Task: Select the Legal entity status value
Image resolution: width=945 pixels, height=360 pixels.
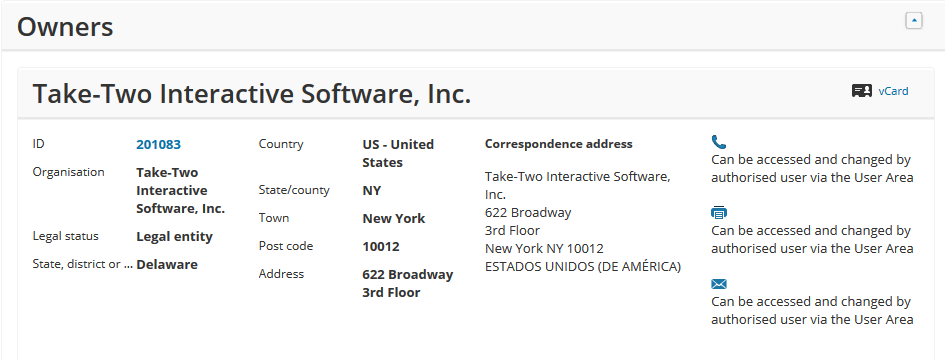Action: coord(174,236)
